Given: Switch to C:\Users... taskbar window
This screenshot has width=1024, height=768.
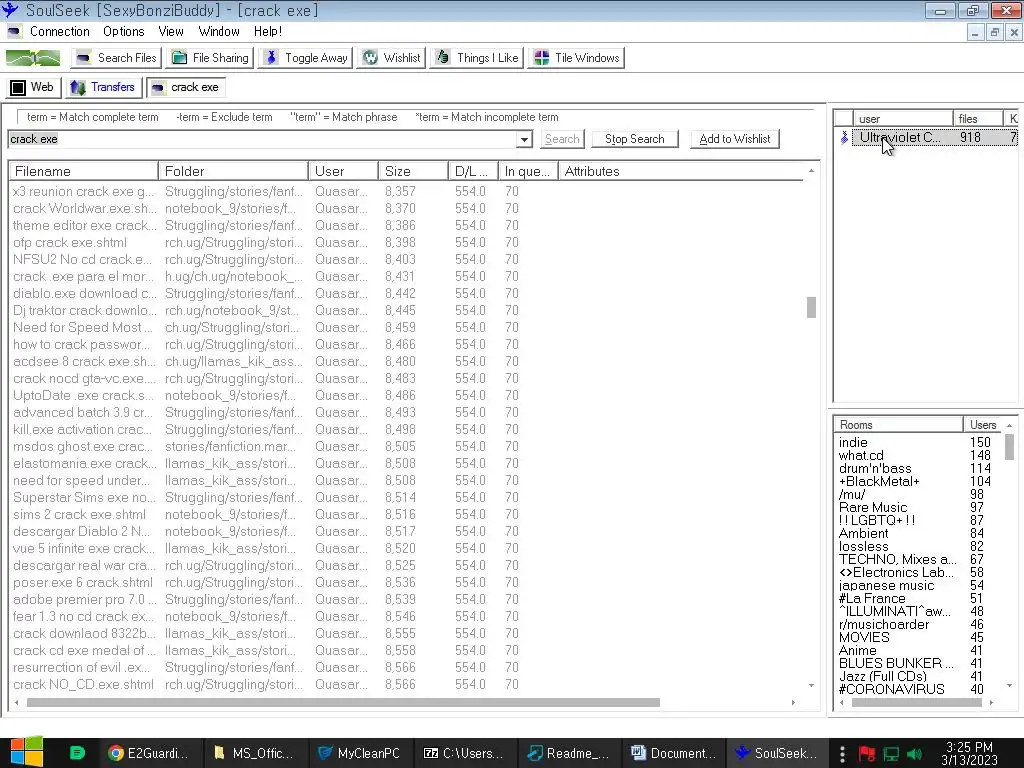Looking at the screenshot, I should coord(463,753).
